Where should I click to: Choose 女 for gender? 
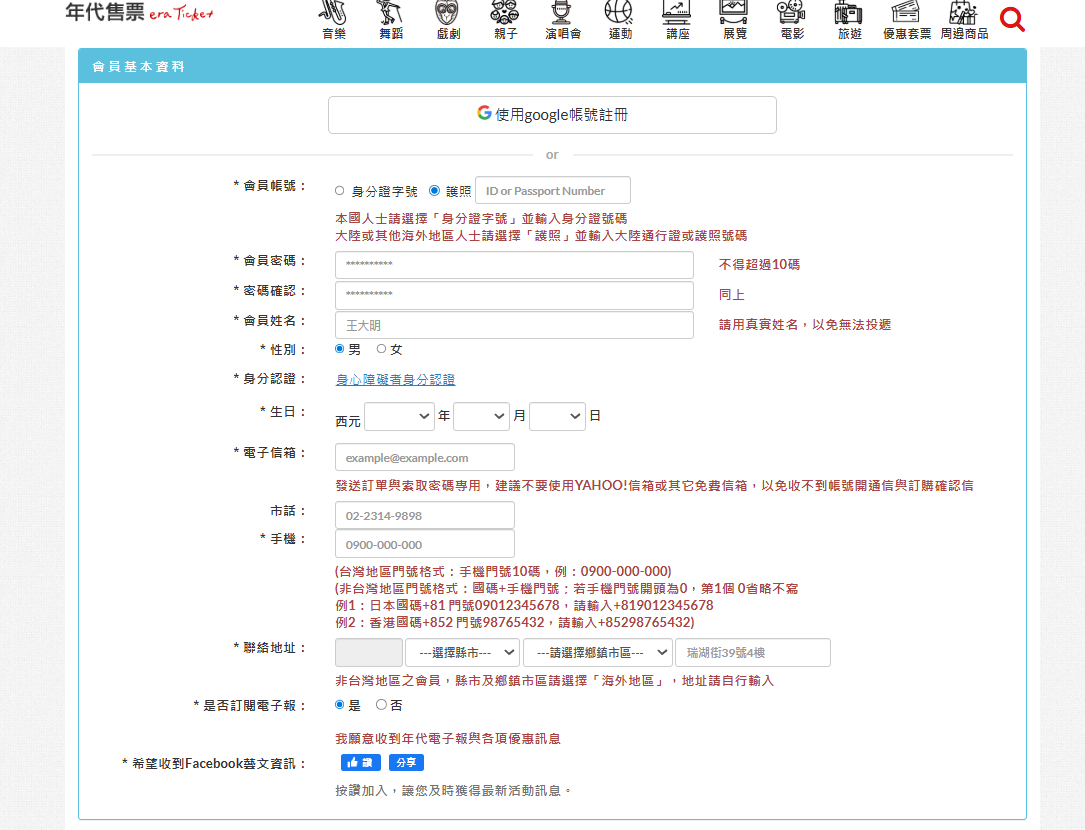pos(379,349)
